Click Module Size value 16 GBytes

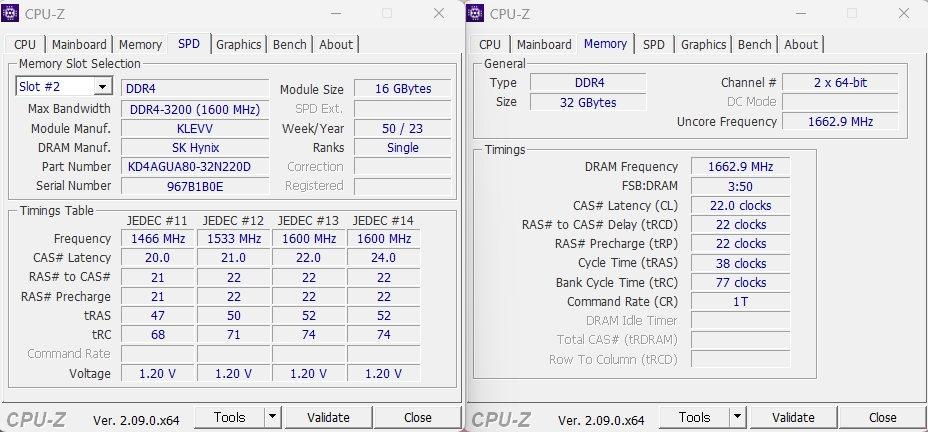[x=402, y=89]
